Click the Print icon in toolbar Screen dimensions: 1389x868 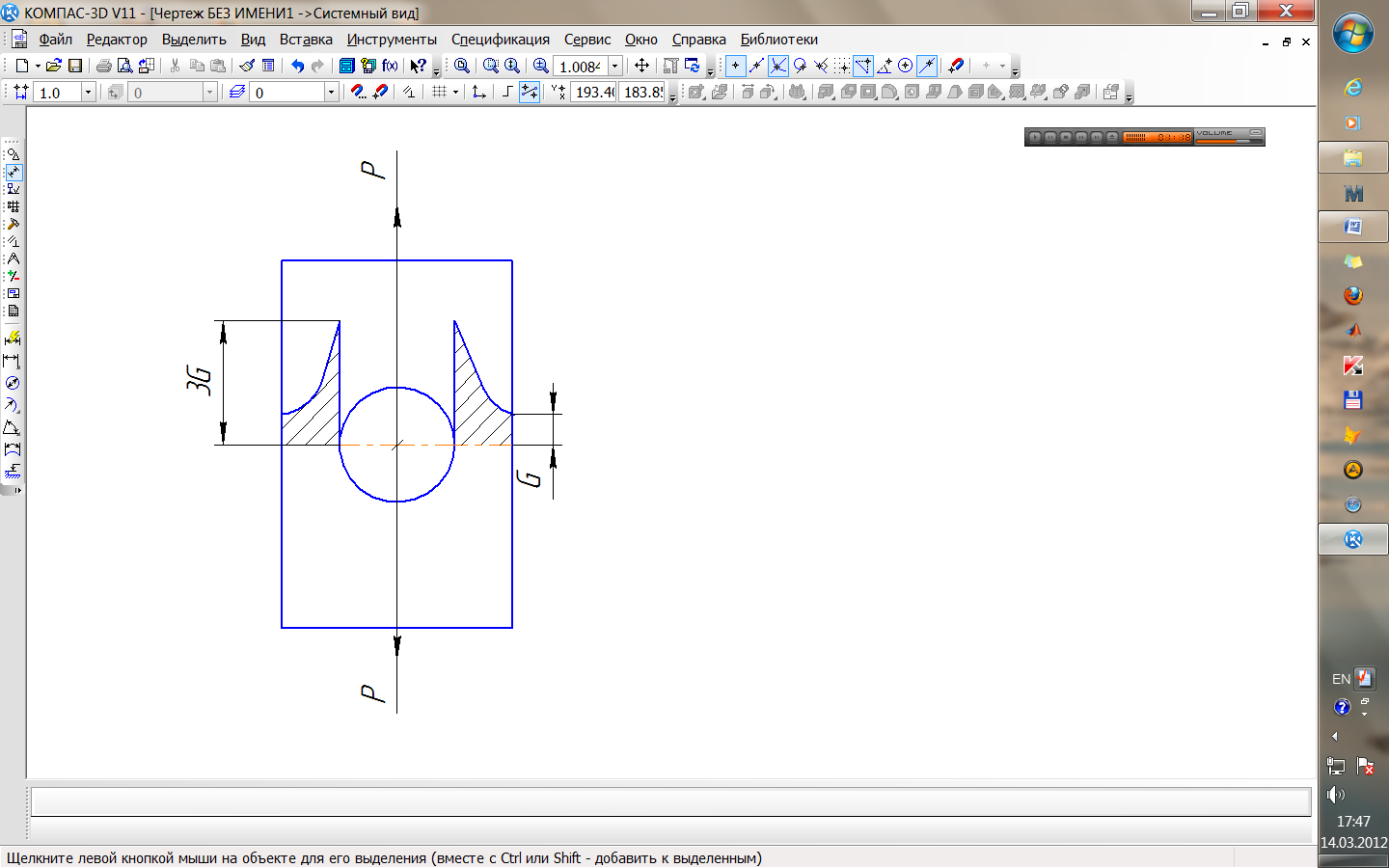point(103,66)
